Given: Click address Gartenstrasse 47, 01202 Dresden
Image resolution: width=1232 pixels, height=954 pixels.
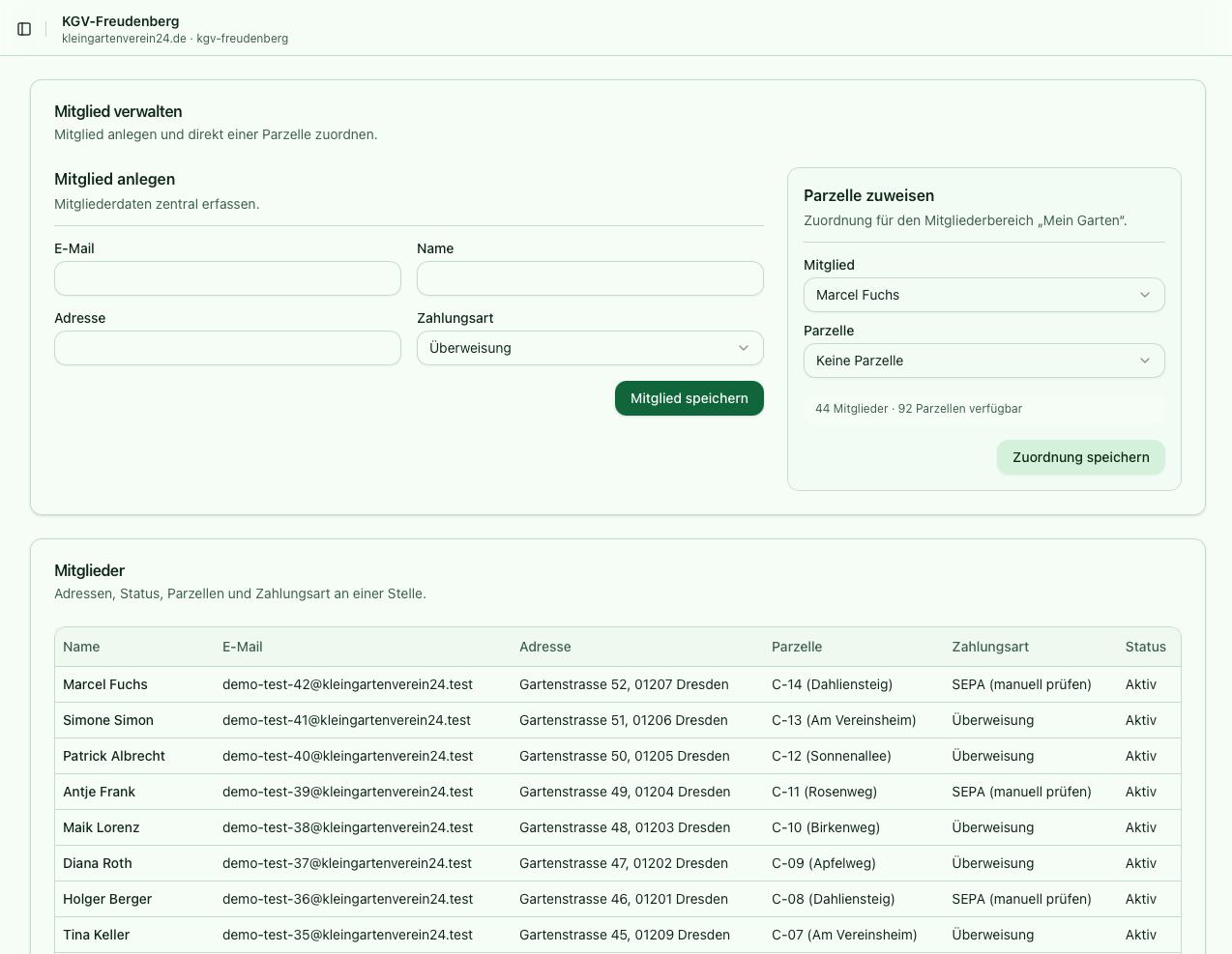Looking at the screenshot, I should pyautogui.click(x=624, y=863).
